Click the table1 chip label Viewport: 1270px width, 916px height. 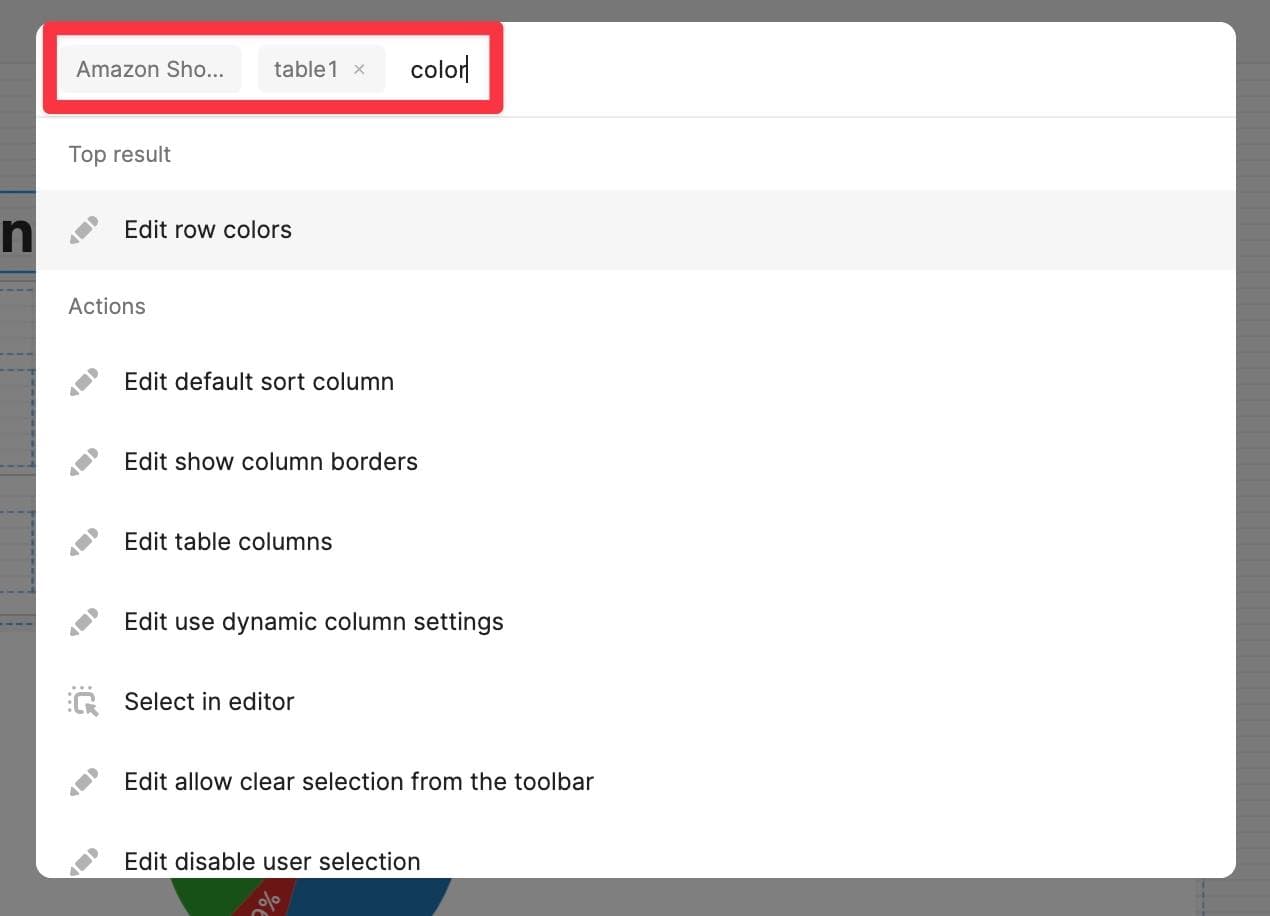(x=305, y=69)
